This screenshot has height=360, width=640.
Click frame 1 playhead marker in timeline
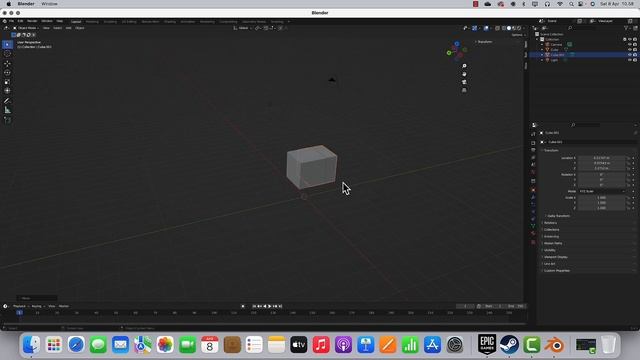[x=19, y=313]
